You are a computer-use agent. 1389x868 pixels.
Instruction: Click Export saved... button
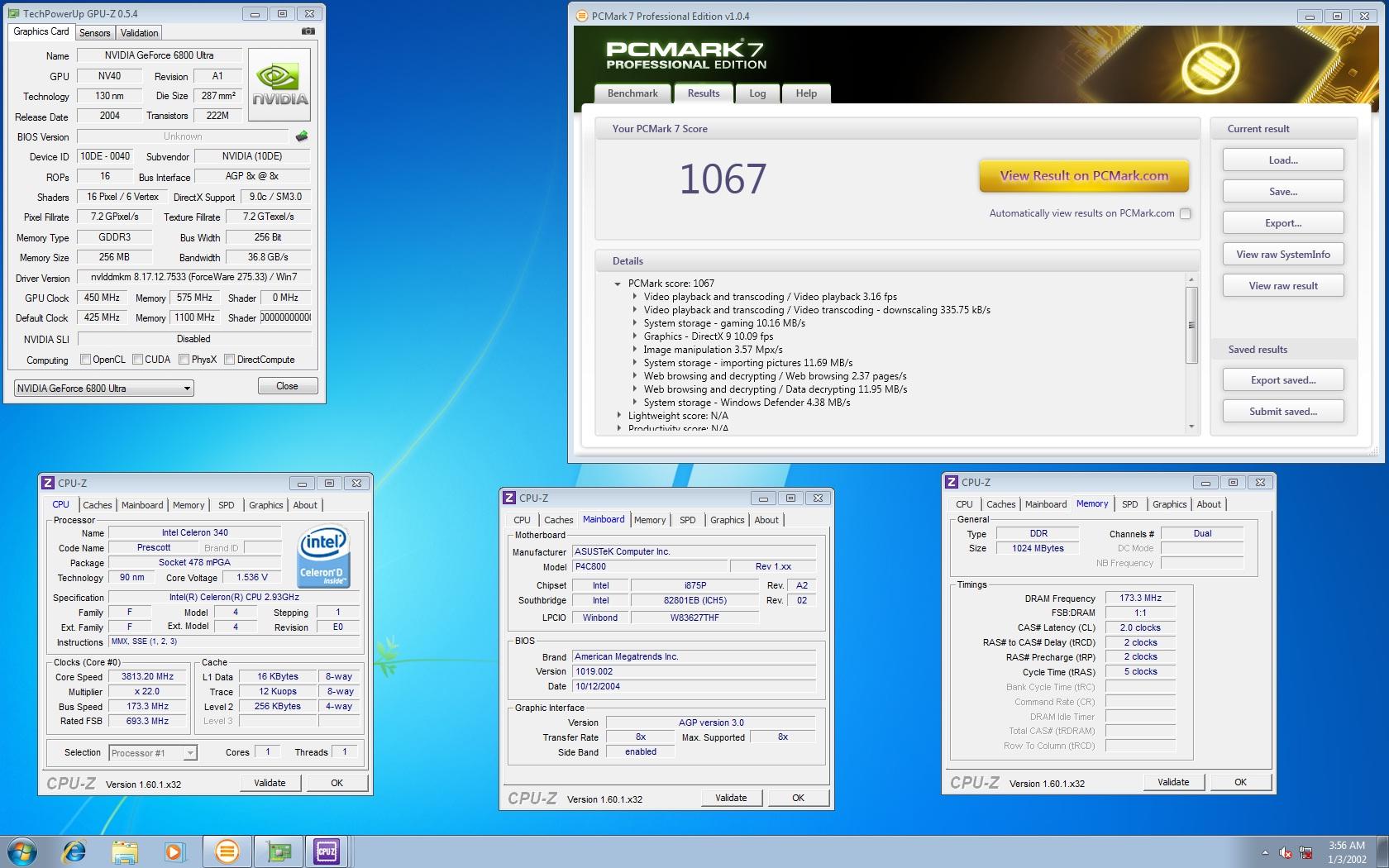pos(1283,380)
